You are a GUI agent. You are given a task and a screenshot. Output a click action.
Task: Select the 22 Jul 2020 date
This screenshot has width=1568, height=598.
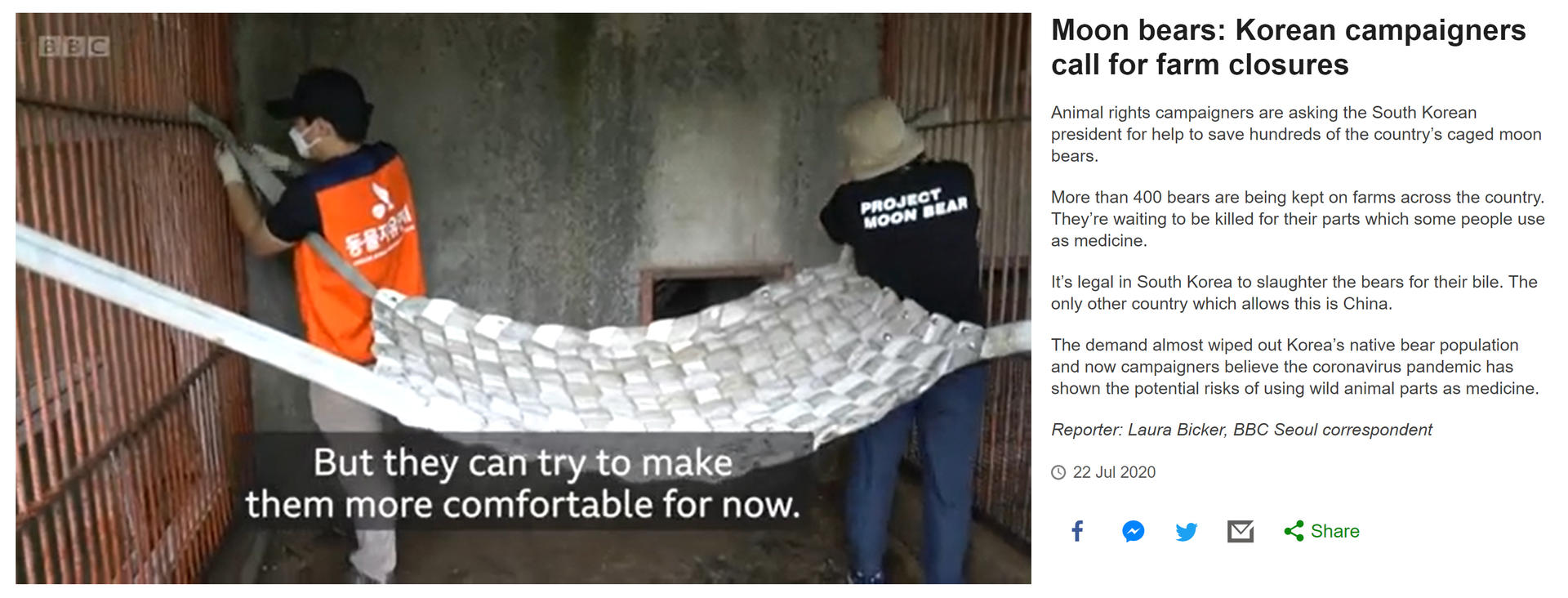[1114, 472]
